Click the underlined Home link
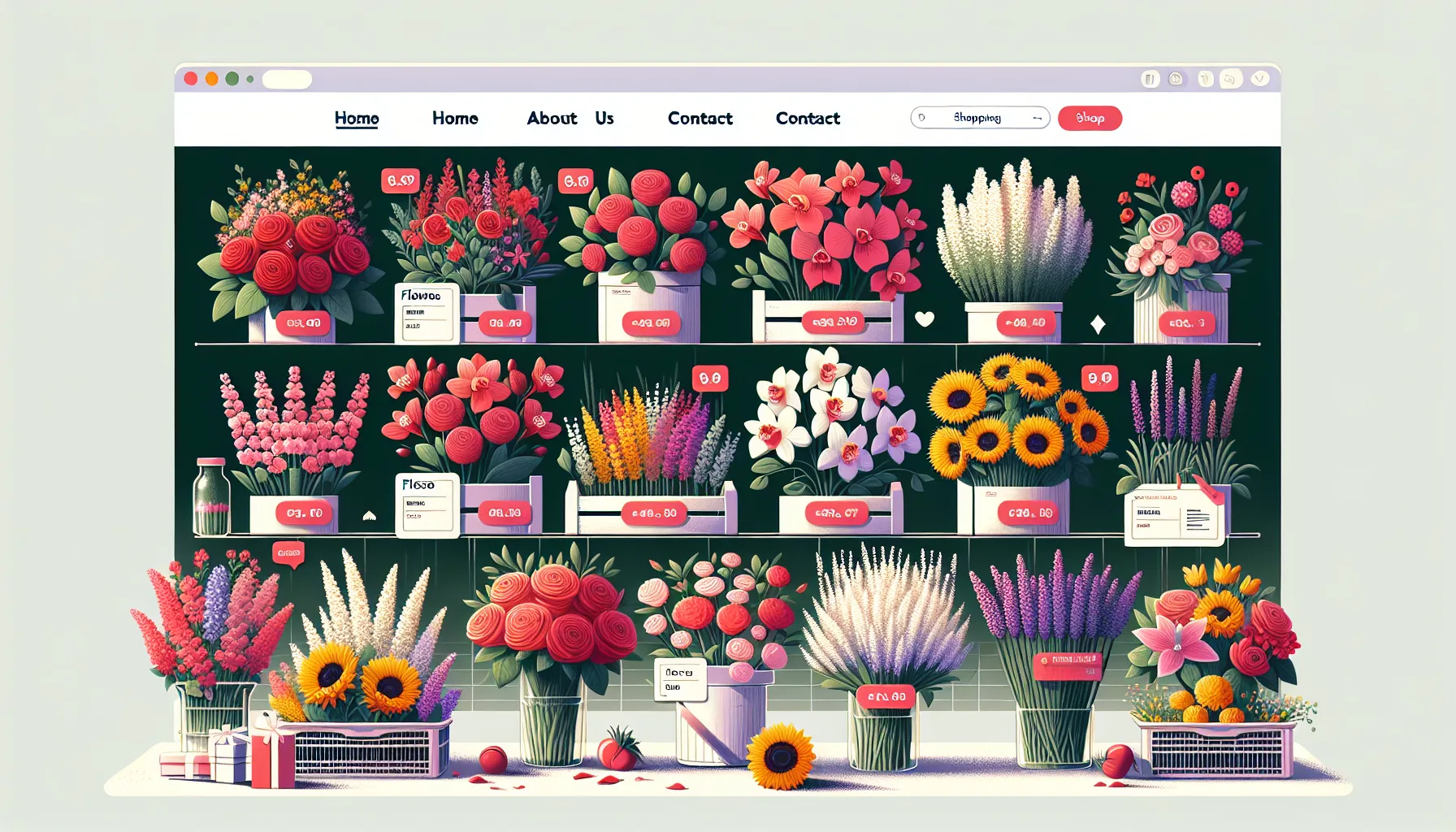The width and height of the screenshot is (1456, 832). (x=357, y=118)
